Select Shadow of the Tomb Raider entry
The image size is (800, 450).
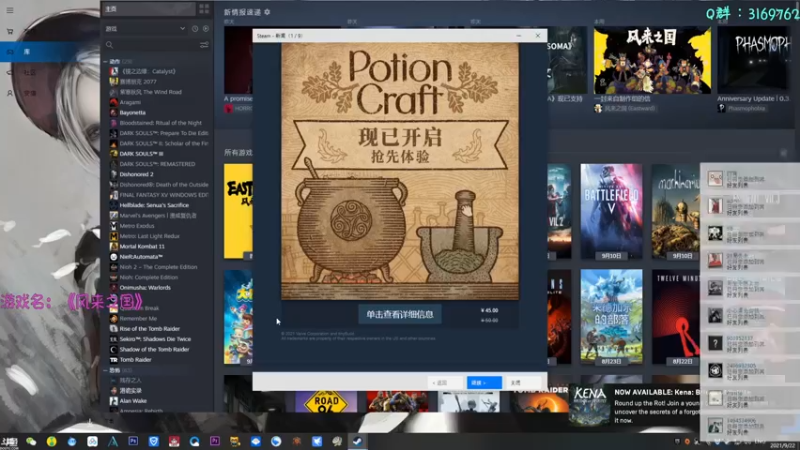(x=154, y=349)
